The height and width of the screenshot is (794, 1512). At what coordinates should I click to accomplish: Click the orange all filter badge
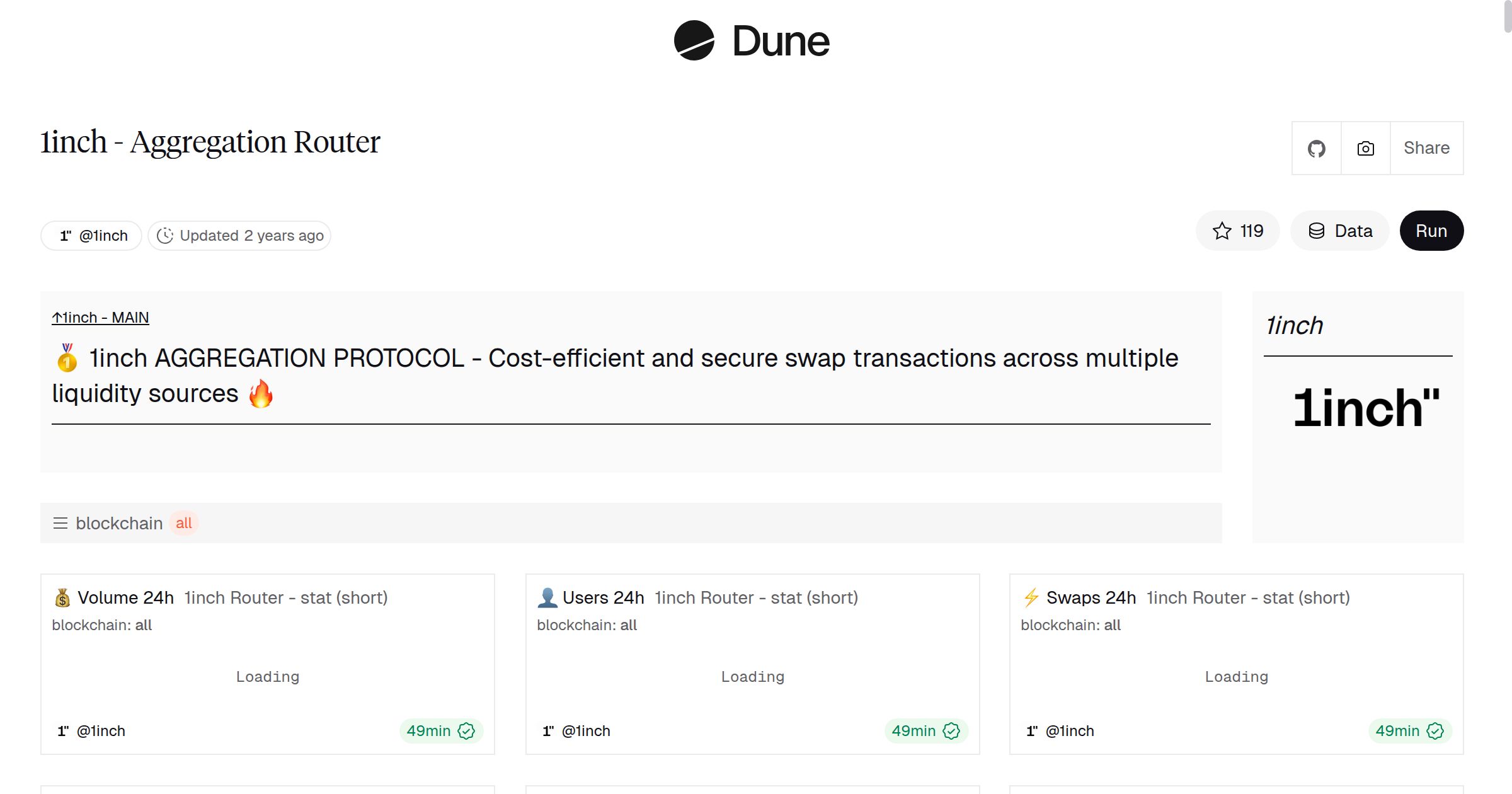(x=183, y=523)
